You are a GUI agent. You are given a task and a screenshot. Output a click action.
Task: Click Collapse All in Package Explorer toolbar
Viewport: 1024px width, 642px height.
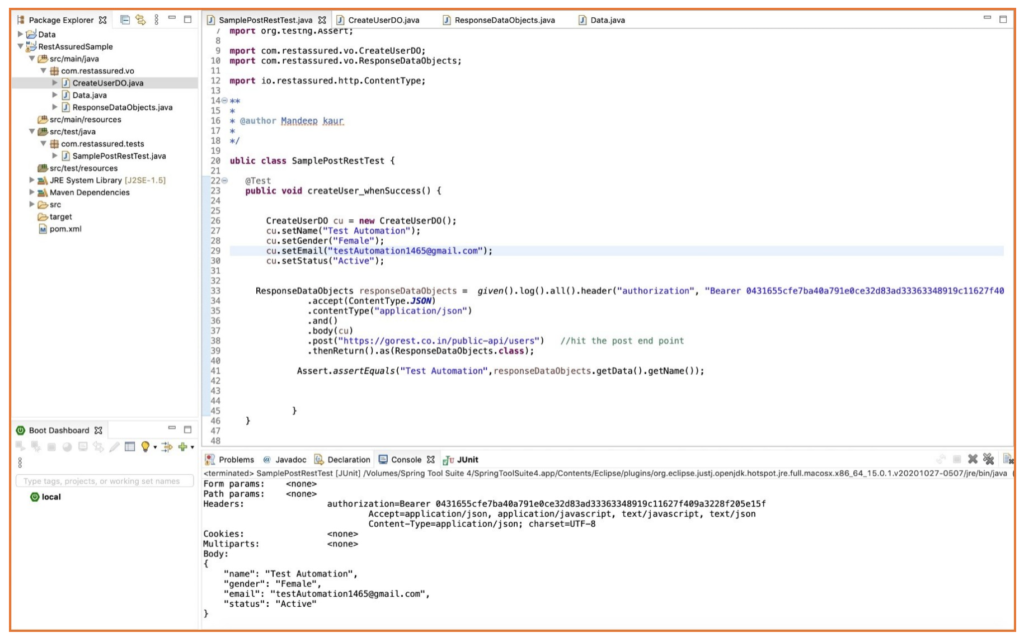(x=125, y=20)
